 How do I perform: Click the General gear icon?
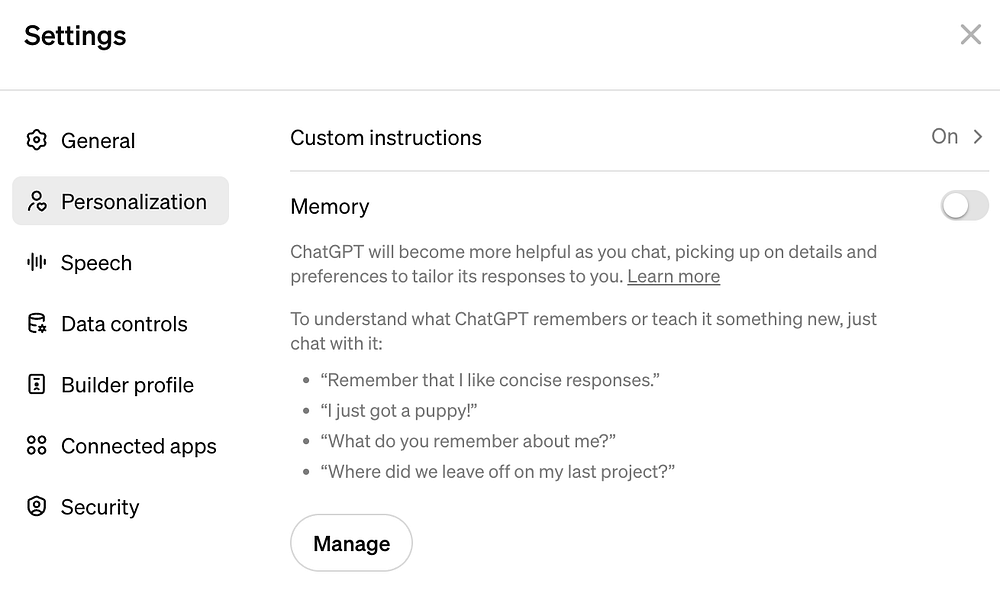(37, 140)
